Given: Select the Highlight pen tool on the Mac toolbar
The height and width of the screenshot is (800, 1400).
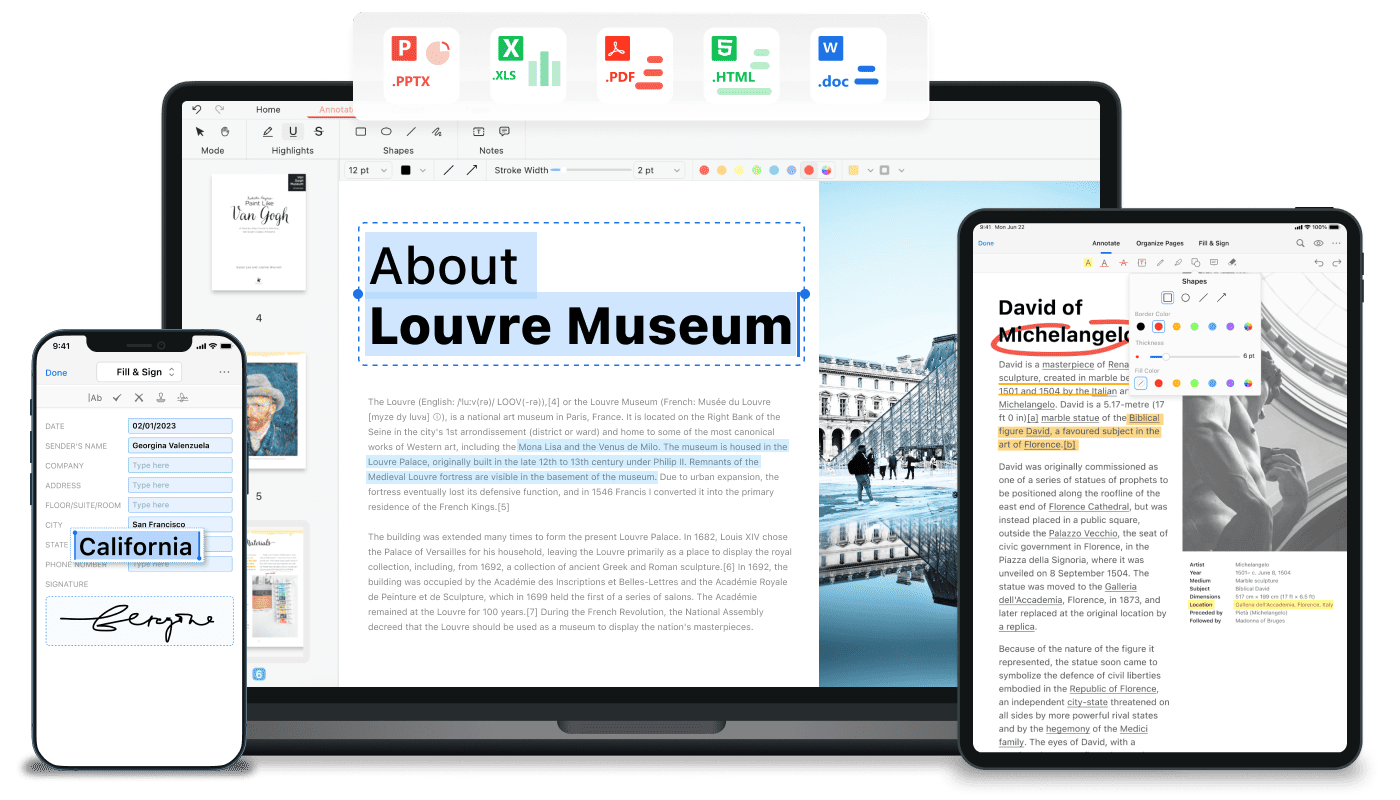Looking at the screenshot, I should [x=268, y=131].
